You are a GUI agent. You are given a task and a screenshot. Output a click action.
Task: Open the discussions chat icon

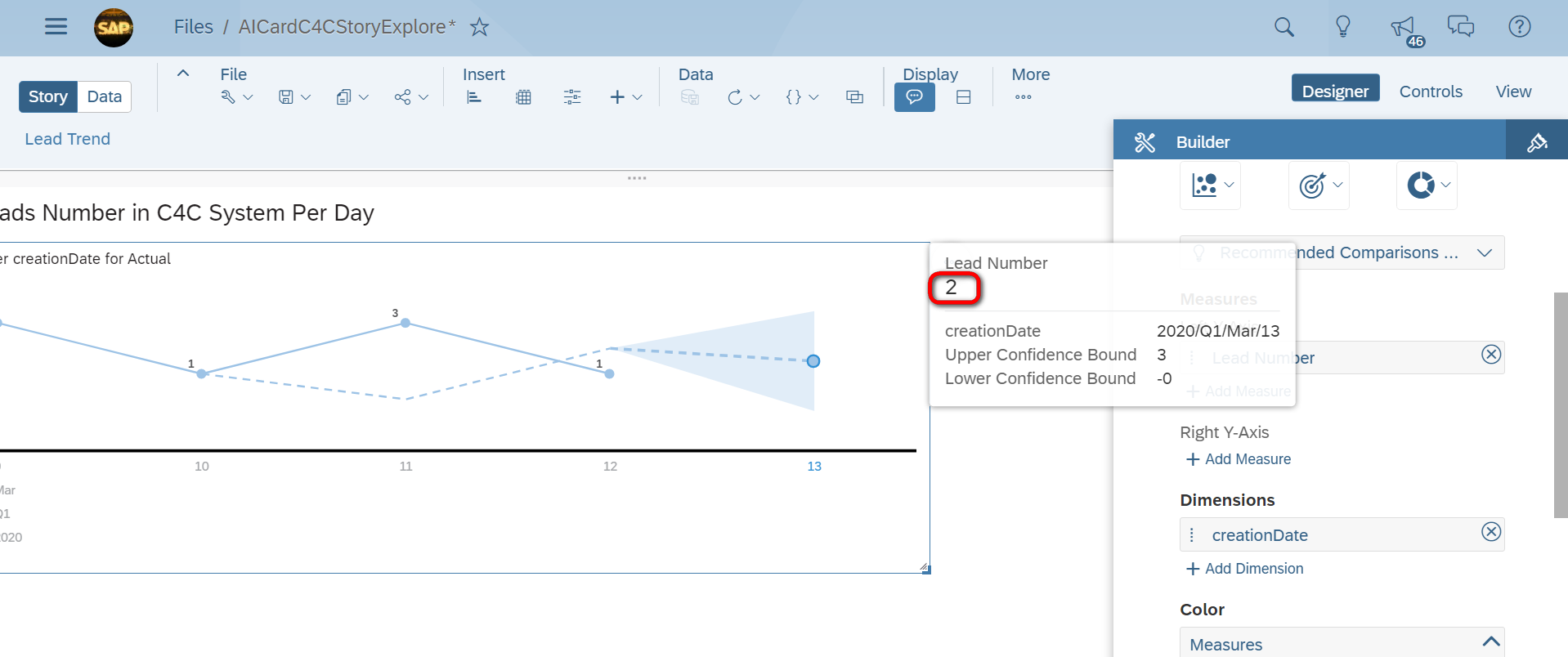point(1461,27)
